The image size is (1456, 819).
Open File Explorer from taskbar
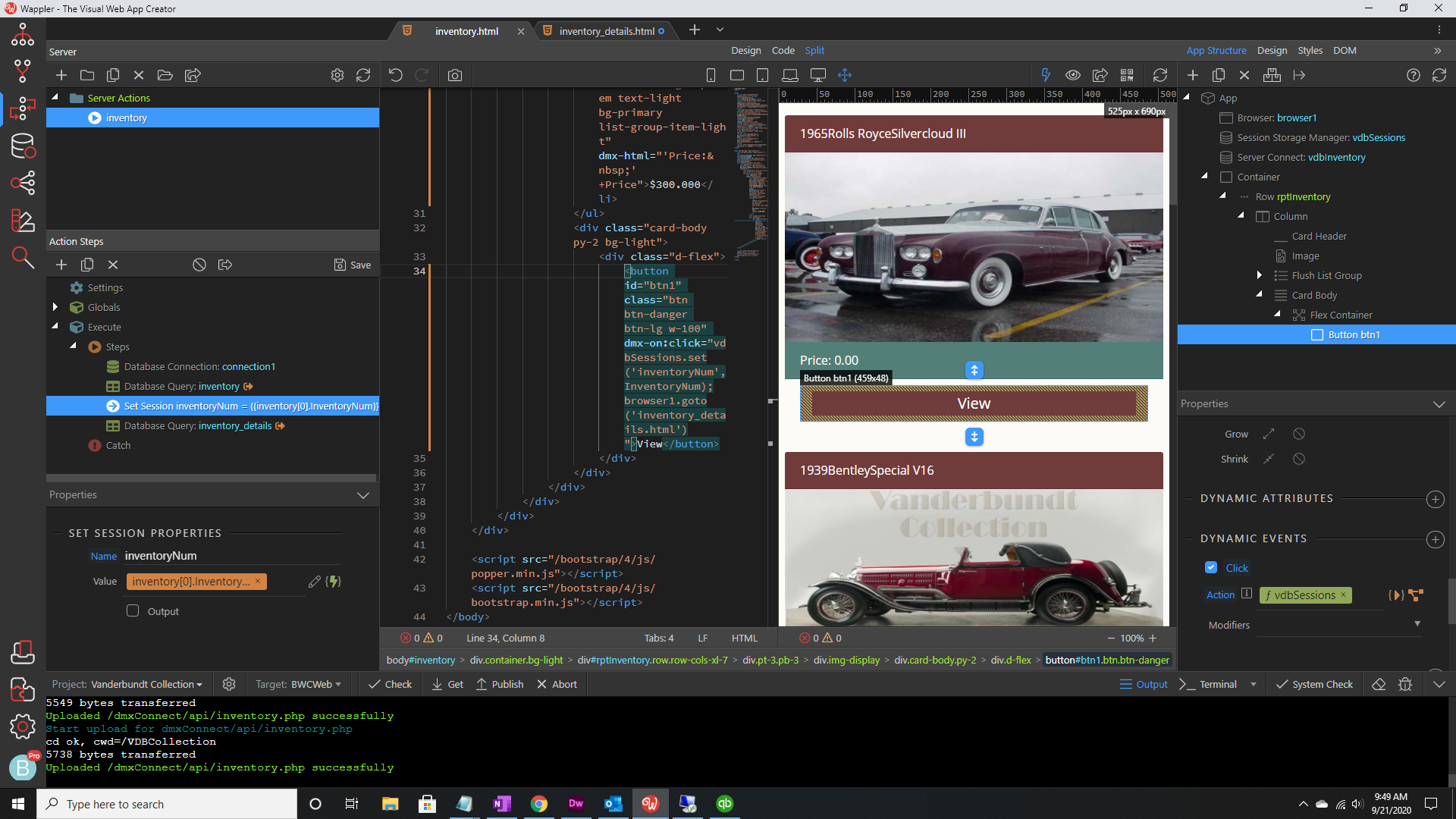point(390,804)
